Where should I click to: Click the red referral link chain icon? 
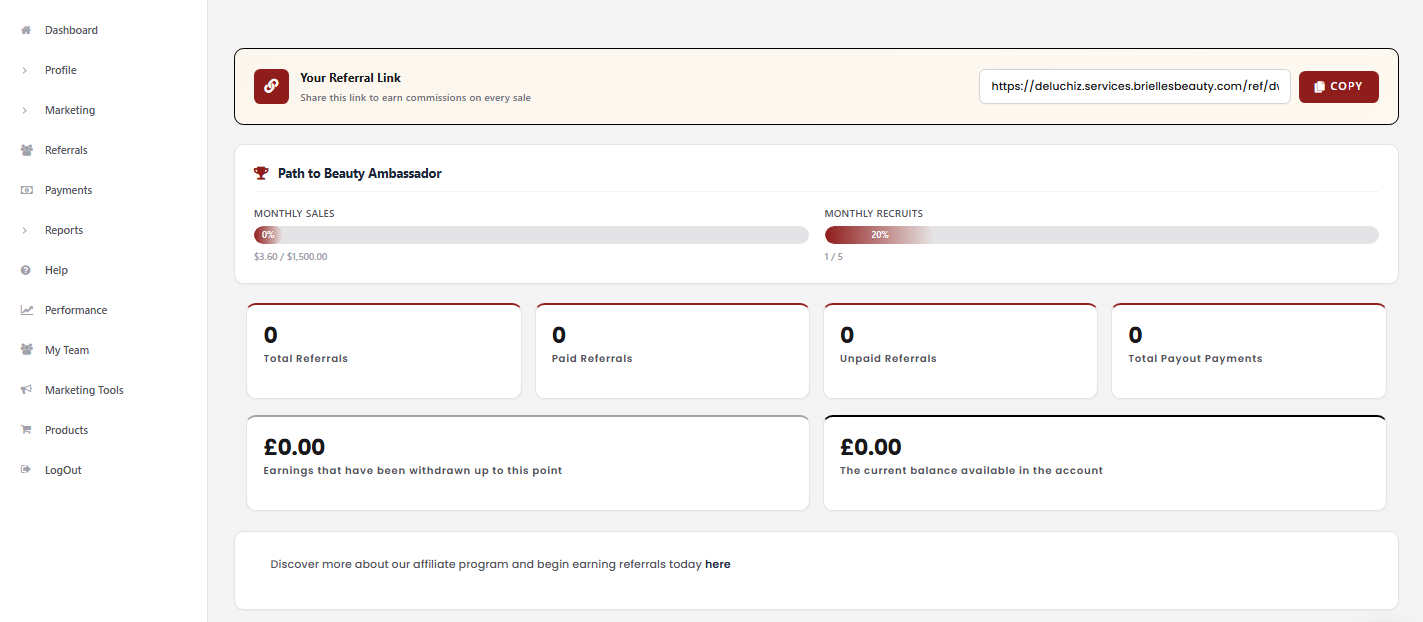coord(271,87)
